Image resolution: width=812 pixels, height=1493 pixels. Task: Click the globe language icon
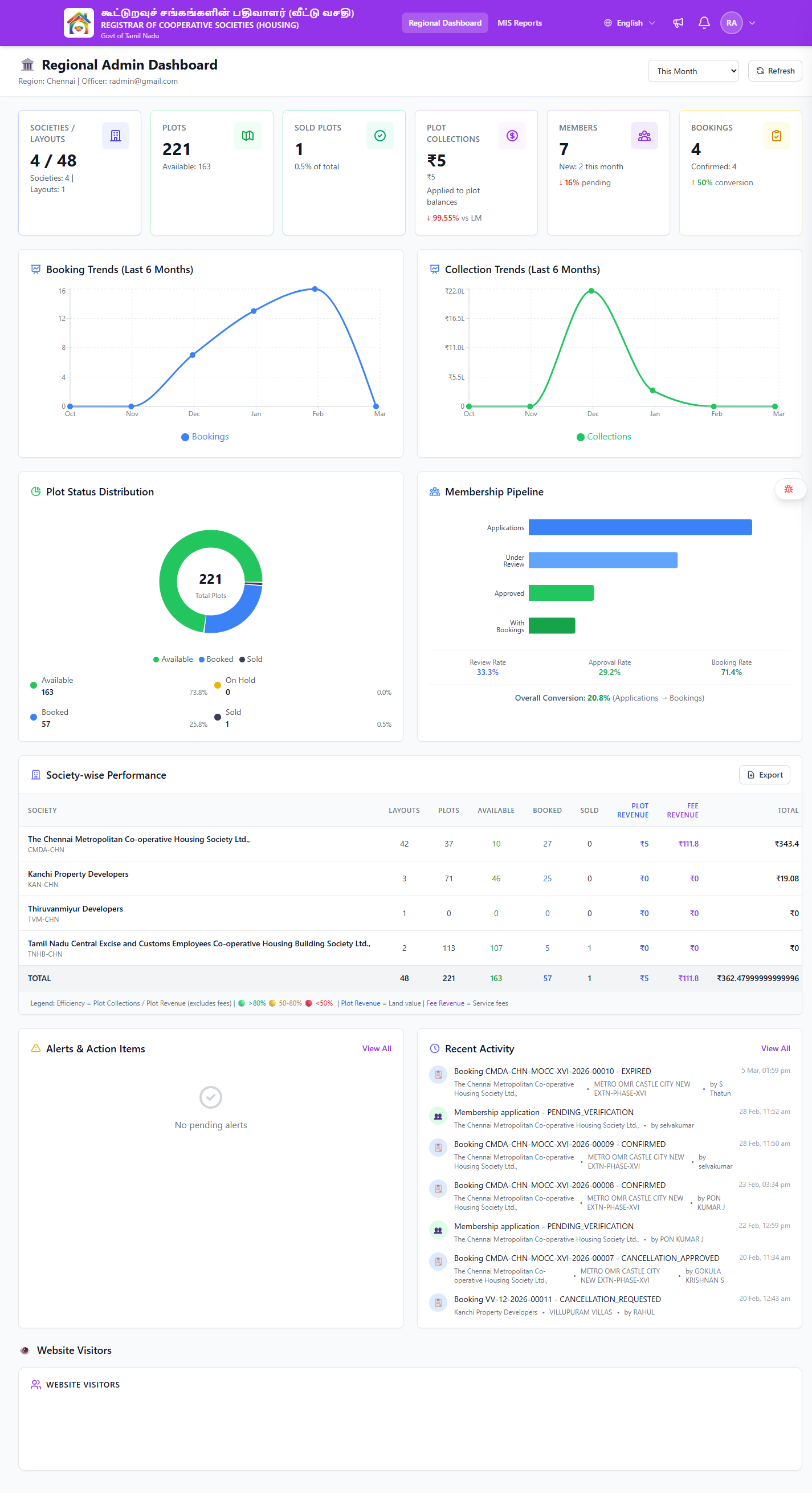[x=607, y=23]
